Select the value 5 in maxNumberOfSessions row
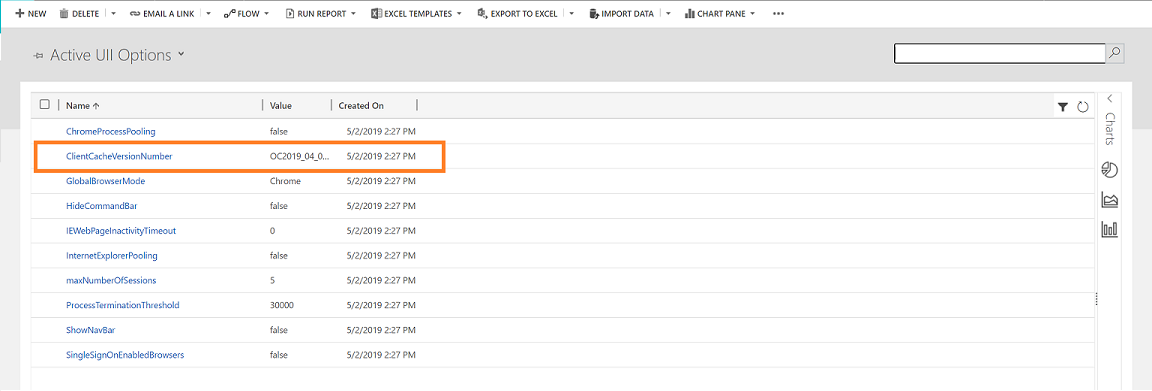1152x391 pixels. [x=273, y=280]
